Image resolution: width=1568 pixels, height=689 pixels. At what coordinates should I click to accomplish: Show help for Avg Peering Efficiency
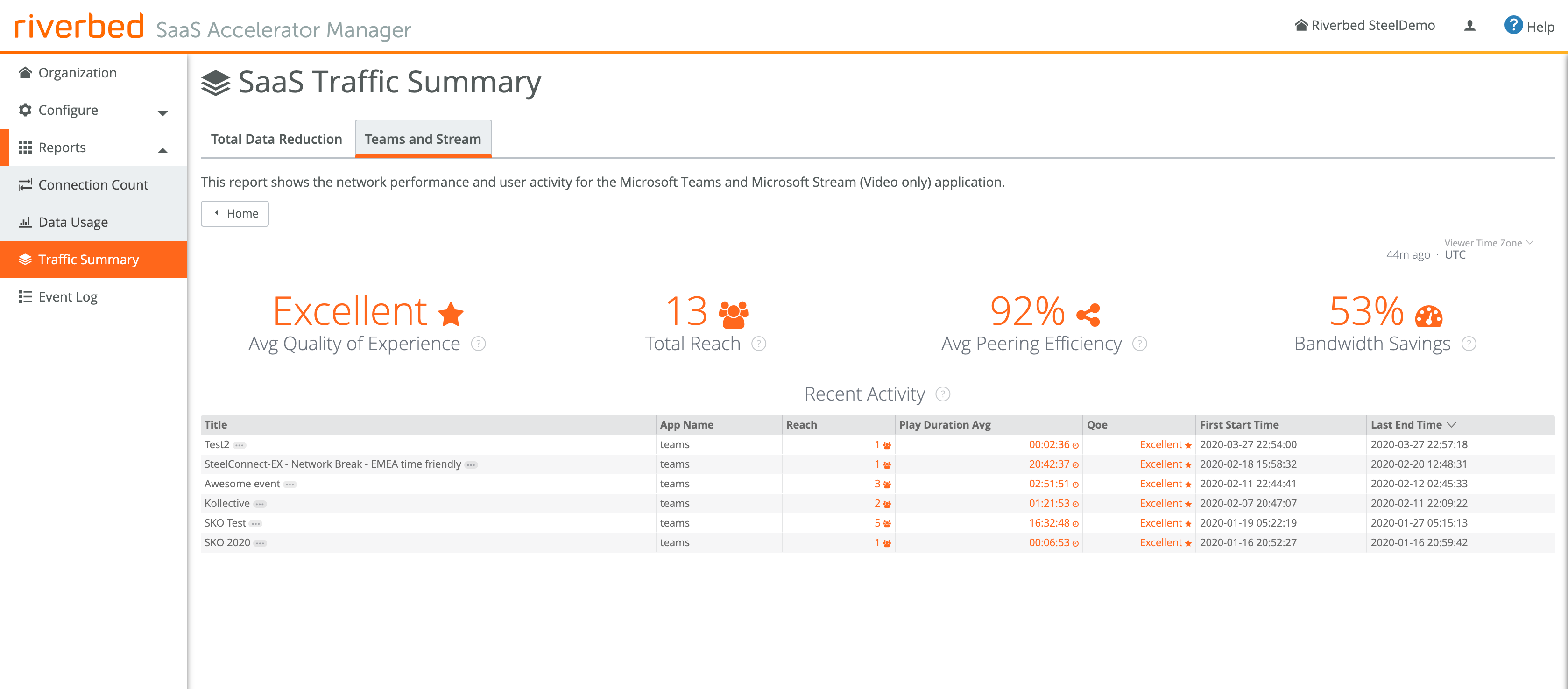pos(1139,344)
